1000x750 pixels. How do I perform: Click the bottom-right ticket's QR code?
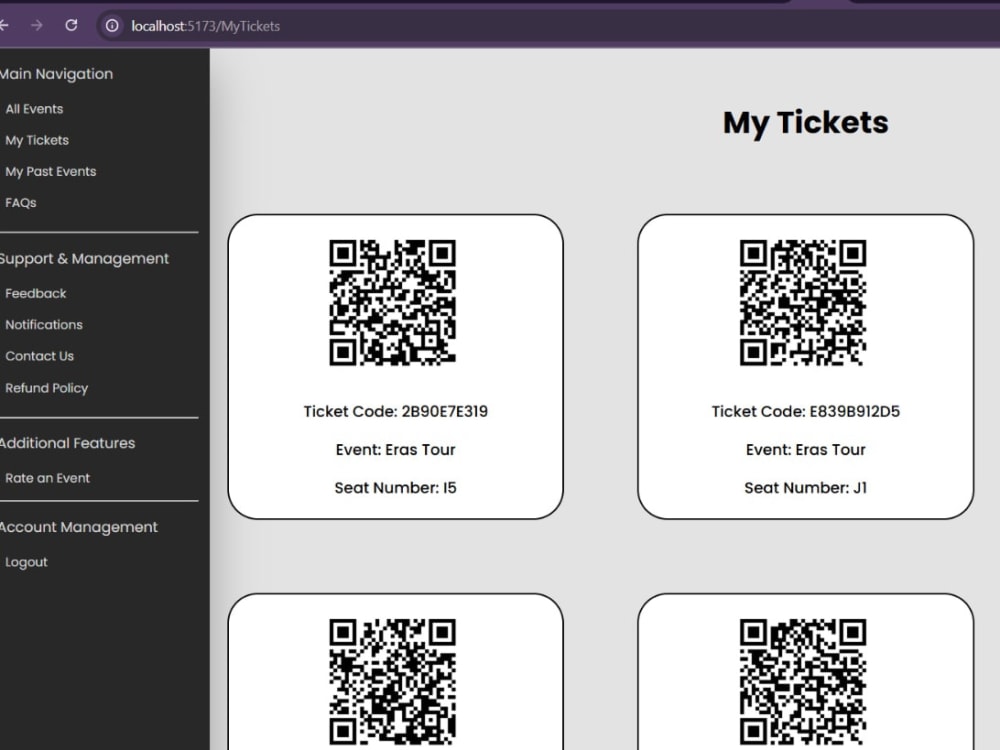803,682
